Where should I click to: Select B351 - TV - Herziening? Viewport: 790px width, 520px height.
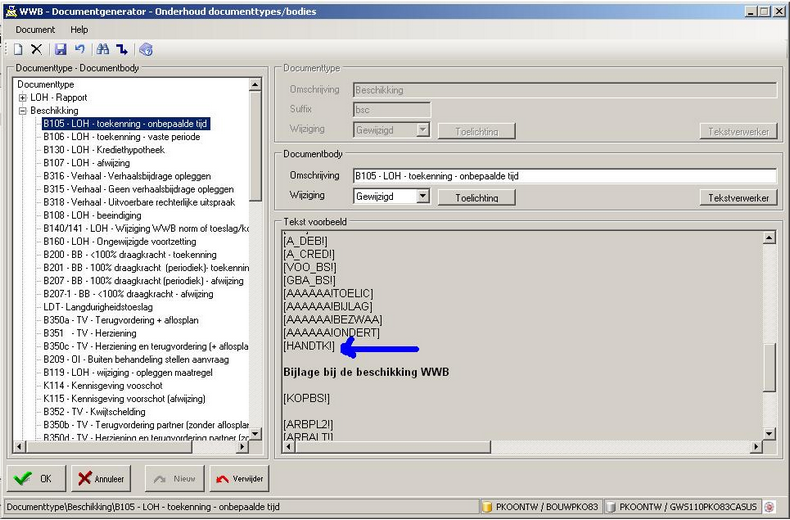pyautogui.click(x=90, y=334)
